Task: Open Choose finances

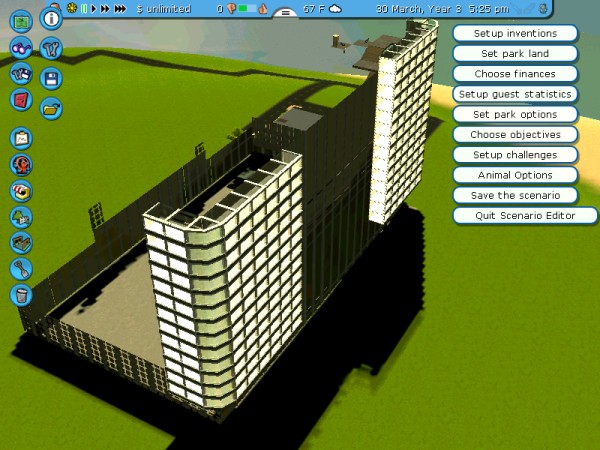Action: (x=515, y=74)
